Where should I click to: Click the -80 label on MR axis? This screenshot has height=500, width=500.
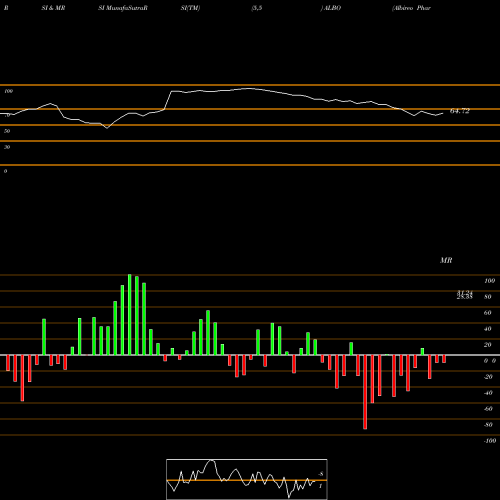[488, 425]
